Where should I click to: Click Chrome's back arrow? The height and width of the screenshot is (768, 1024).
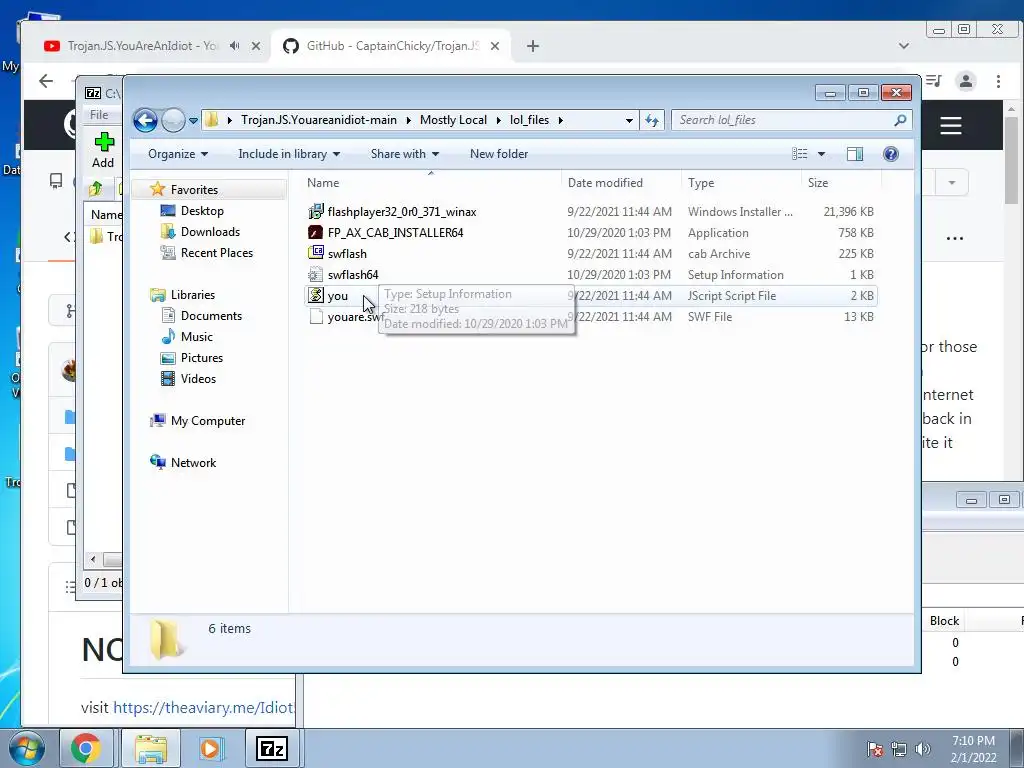pyautogui.click(x=46, y=81)
